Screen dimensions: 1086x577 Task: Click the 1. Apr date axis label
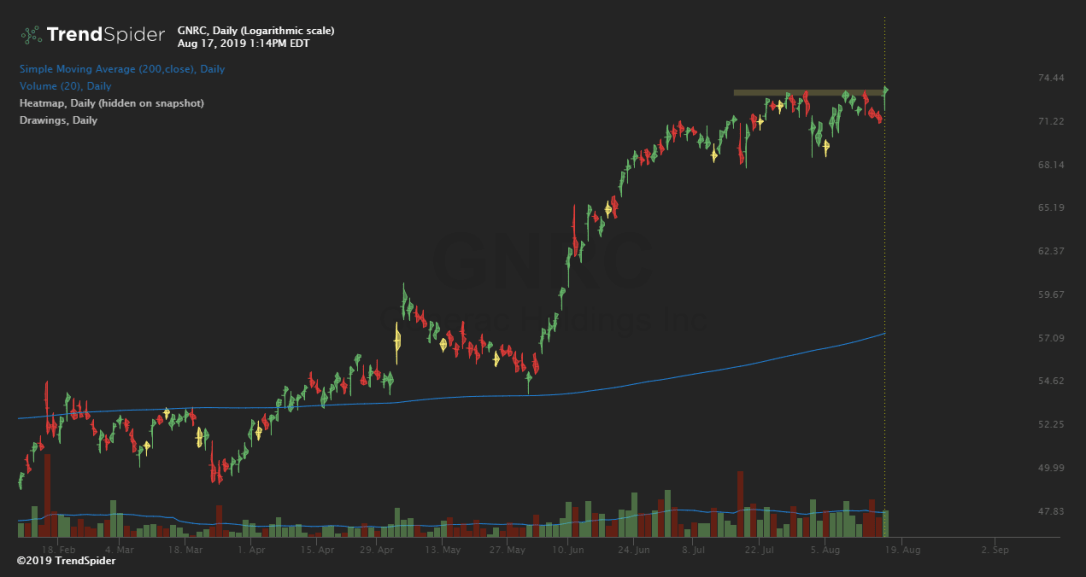point(251,549)
